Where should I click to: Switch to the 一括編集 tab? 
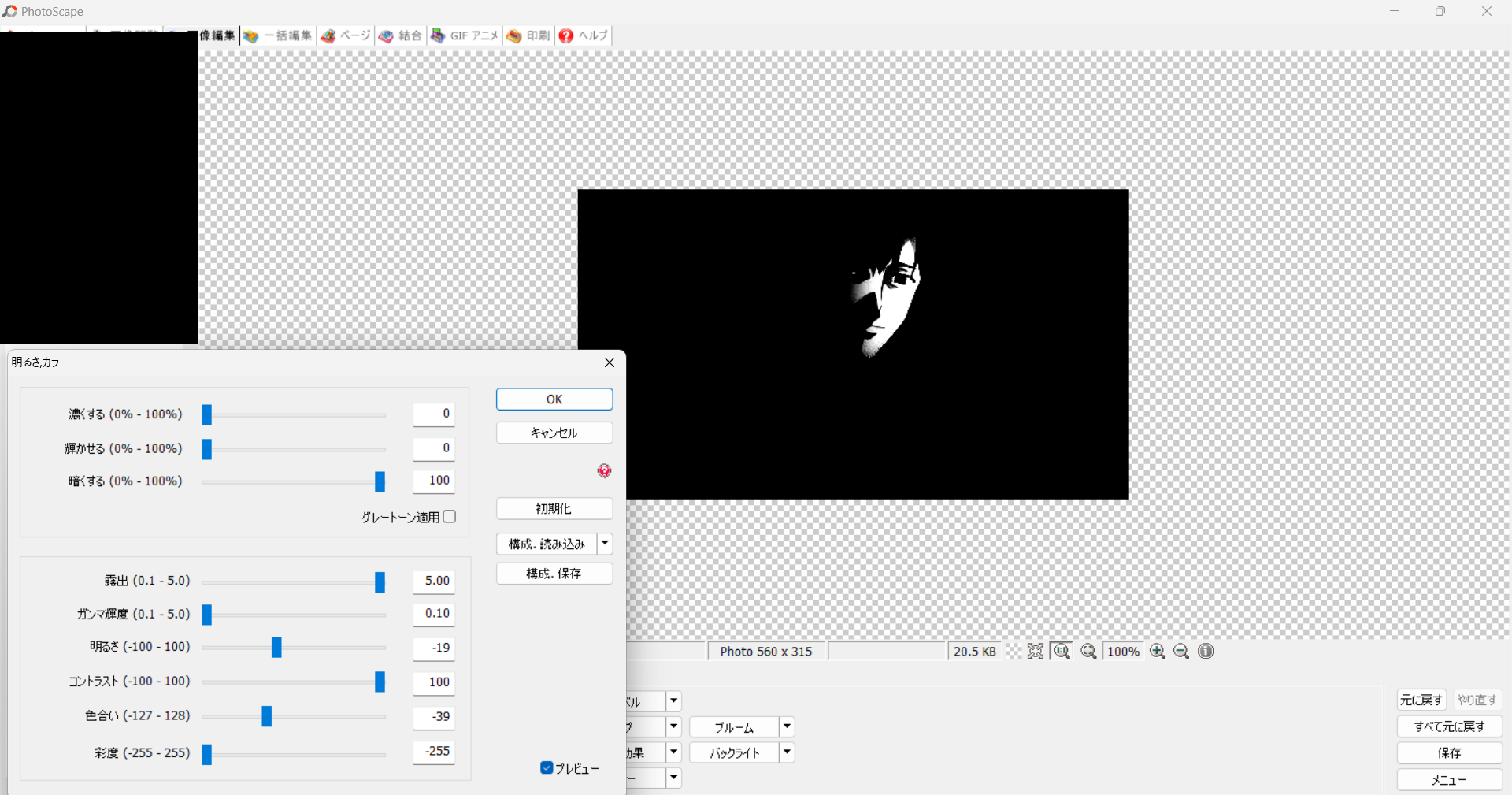279,35
